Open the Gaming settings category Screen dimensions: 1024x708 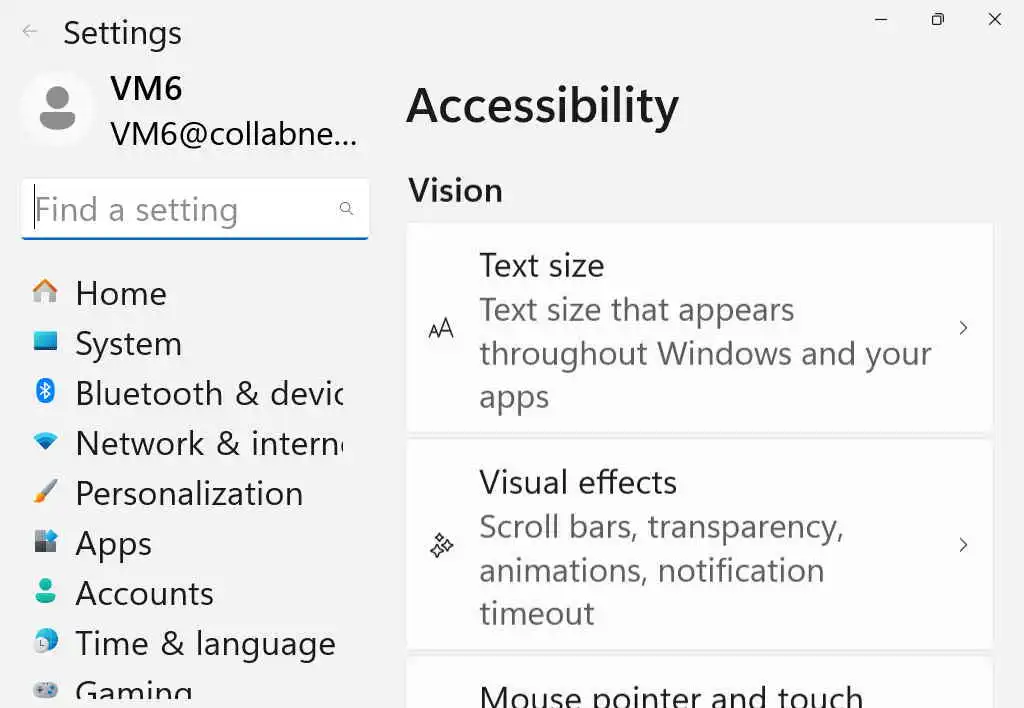click(x=133, y=691)
